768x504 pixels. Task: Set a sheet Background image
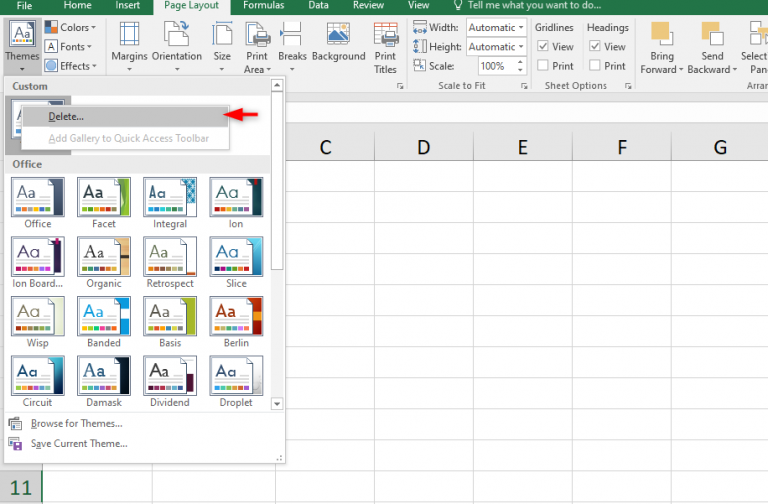pyautogui.click(x=338, y=43)
